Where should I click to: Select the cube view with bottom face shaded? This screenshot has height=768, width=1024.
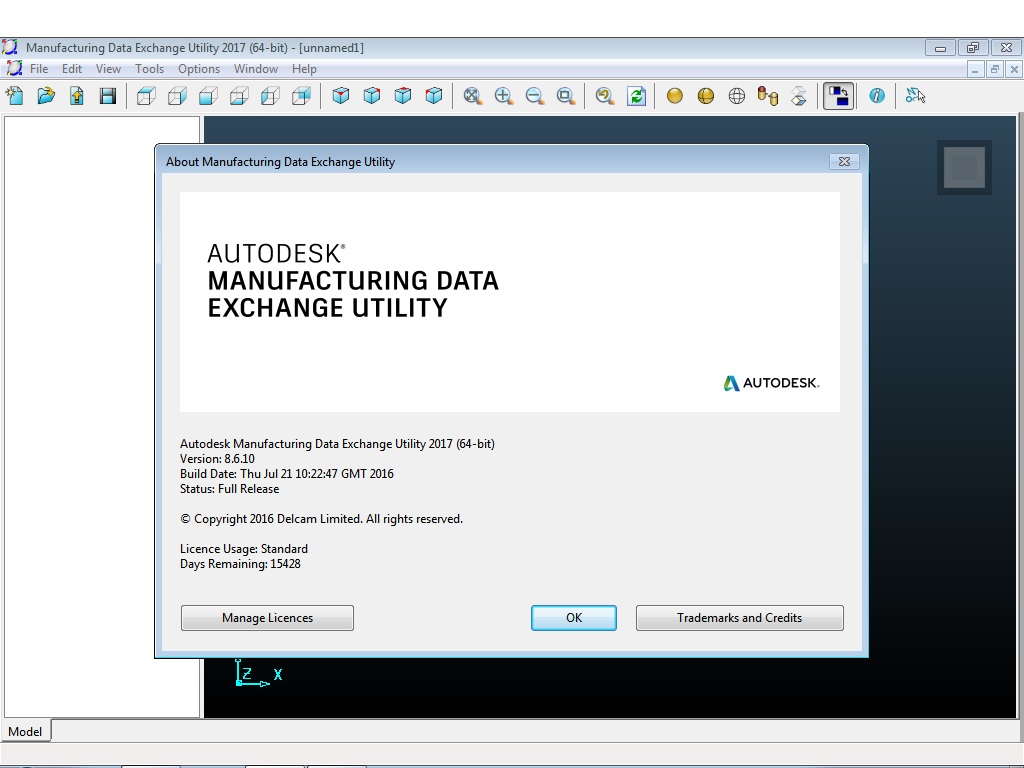[x=239, y=96]
